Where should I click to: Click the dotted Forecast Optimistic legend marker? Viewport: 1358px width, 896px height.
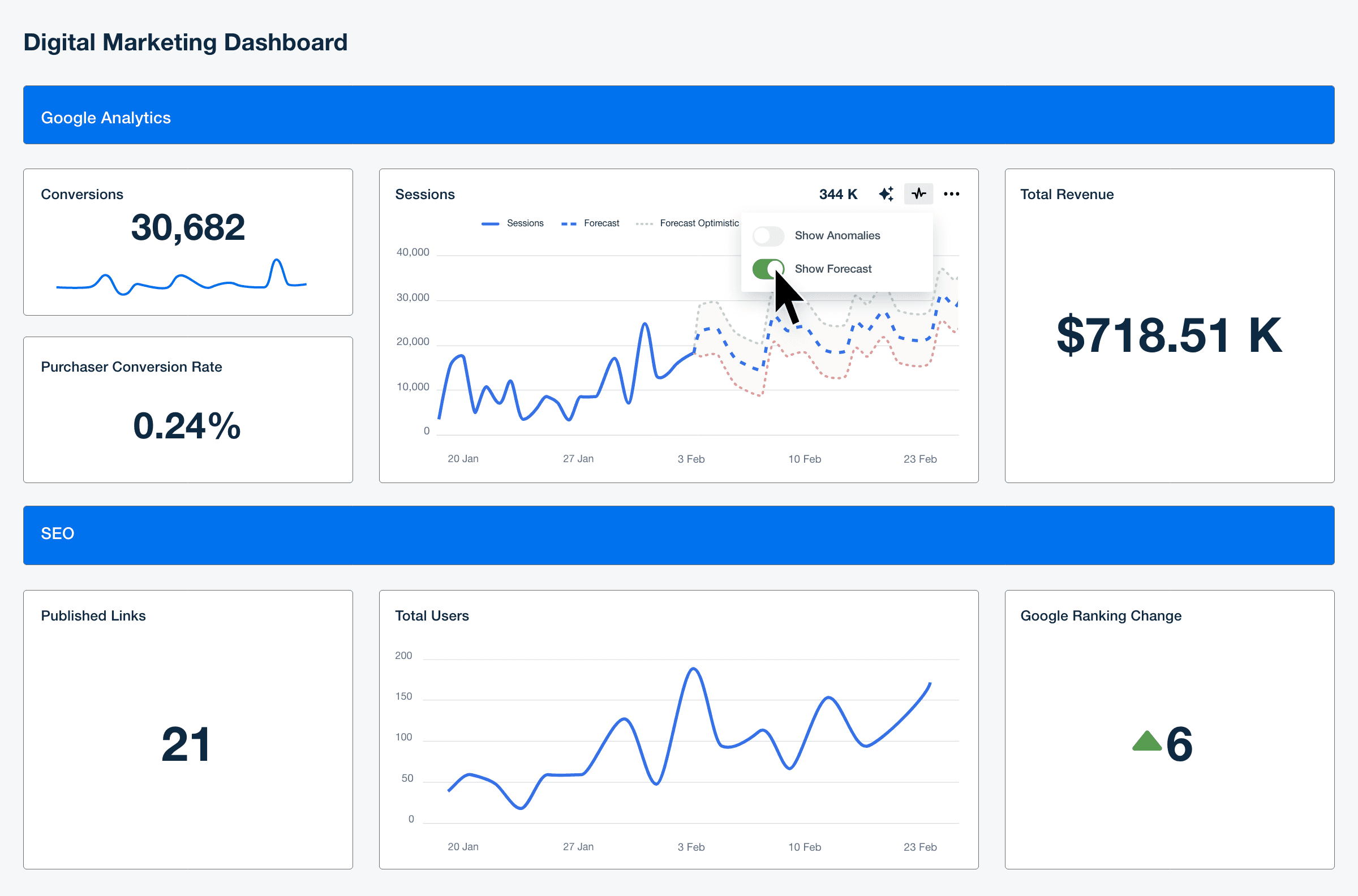pos(644,223)
